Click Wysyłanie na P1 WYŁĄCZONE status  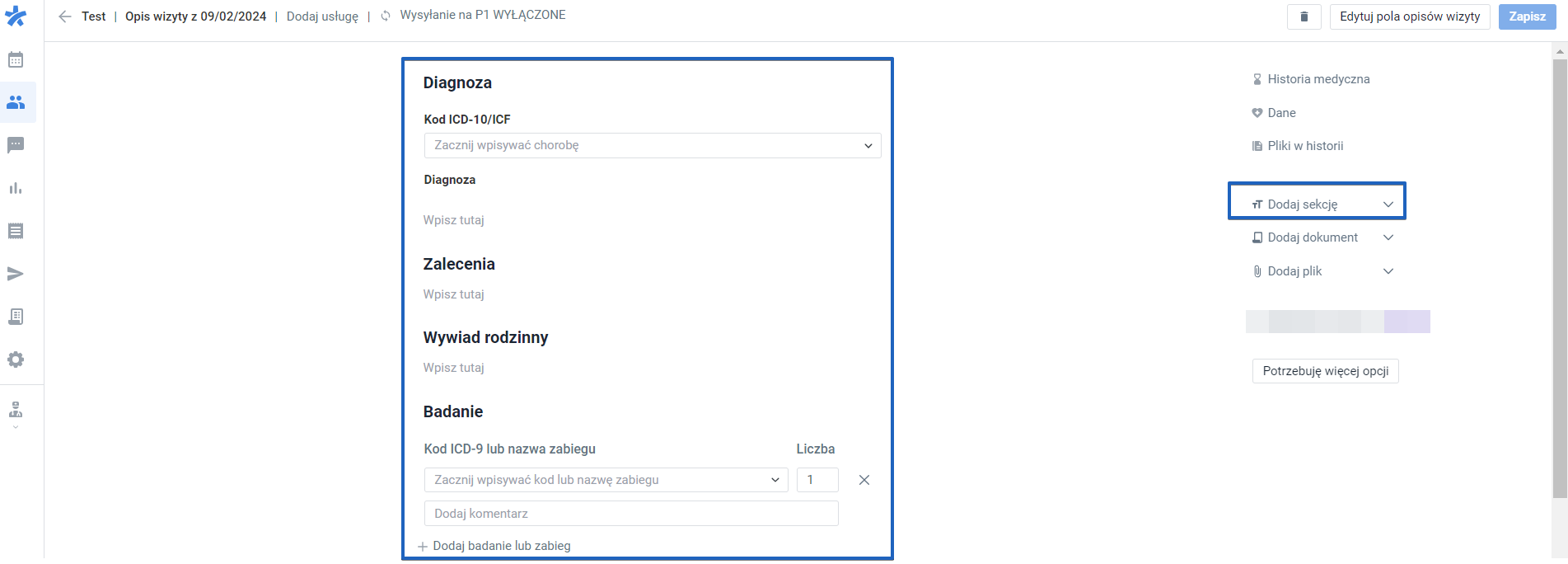[483, 15]
